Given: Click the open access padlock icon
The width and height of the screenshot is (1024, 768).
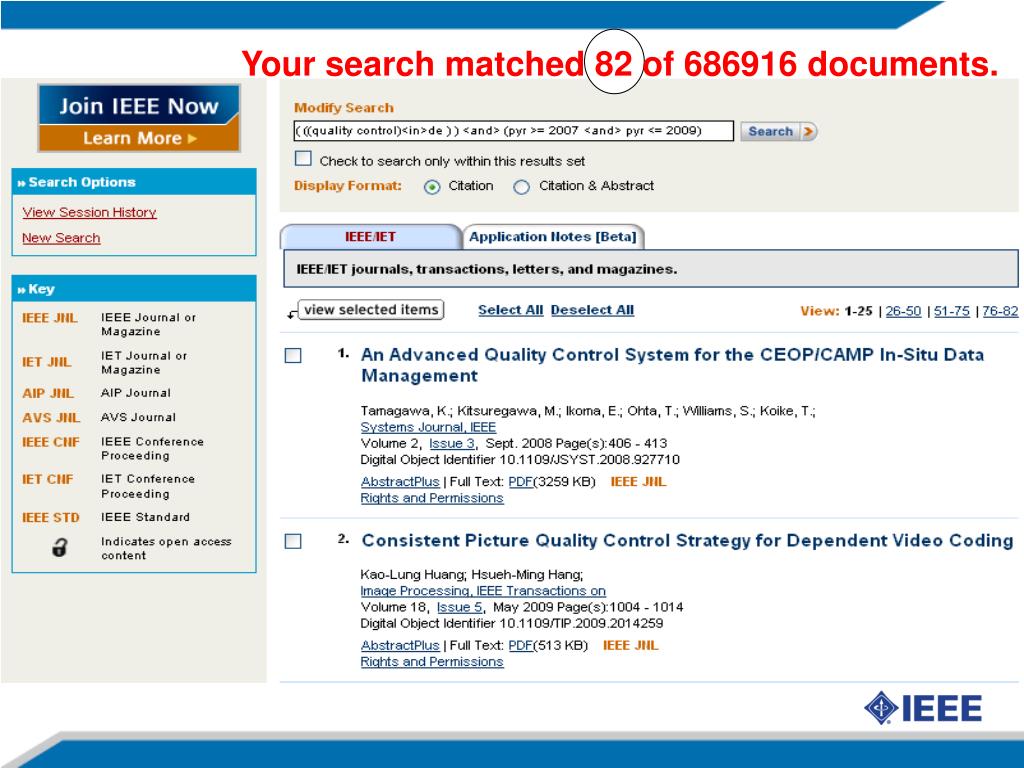Looking at the screenshot, I should point(59,547).
